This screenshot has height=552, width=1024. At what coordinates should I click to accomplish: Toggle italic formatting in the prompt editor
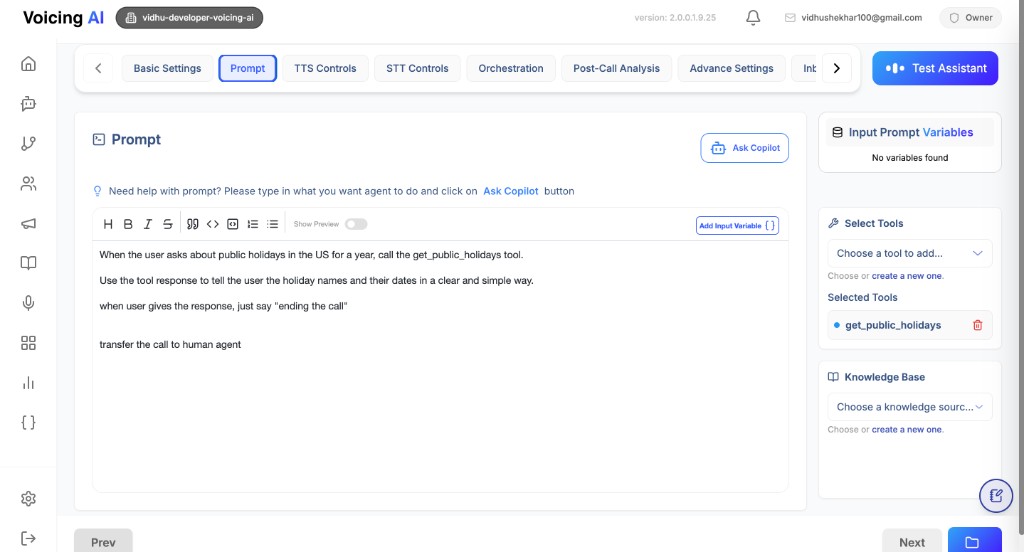pos(148,224)
